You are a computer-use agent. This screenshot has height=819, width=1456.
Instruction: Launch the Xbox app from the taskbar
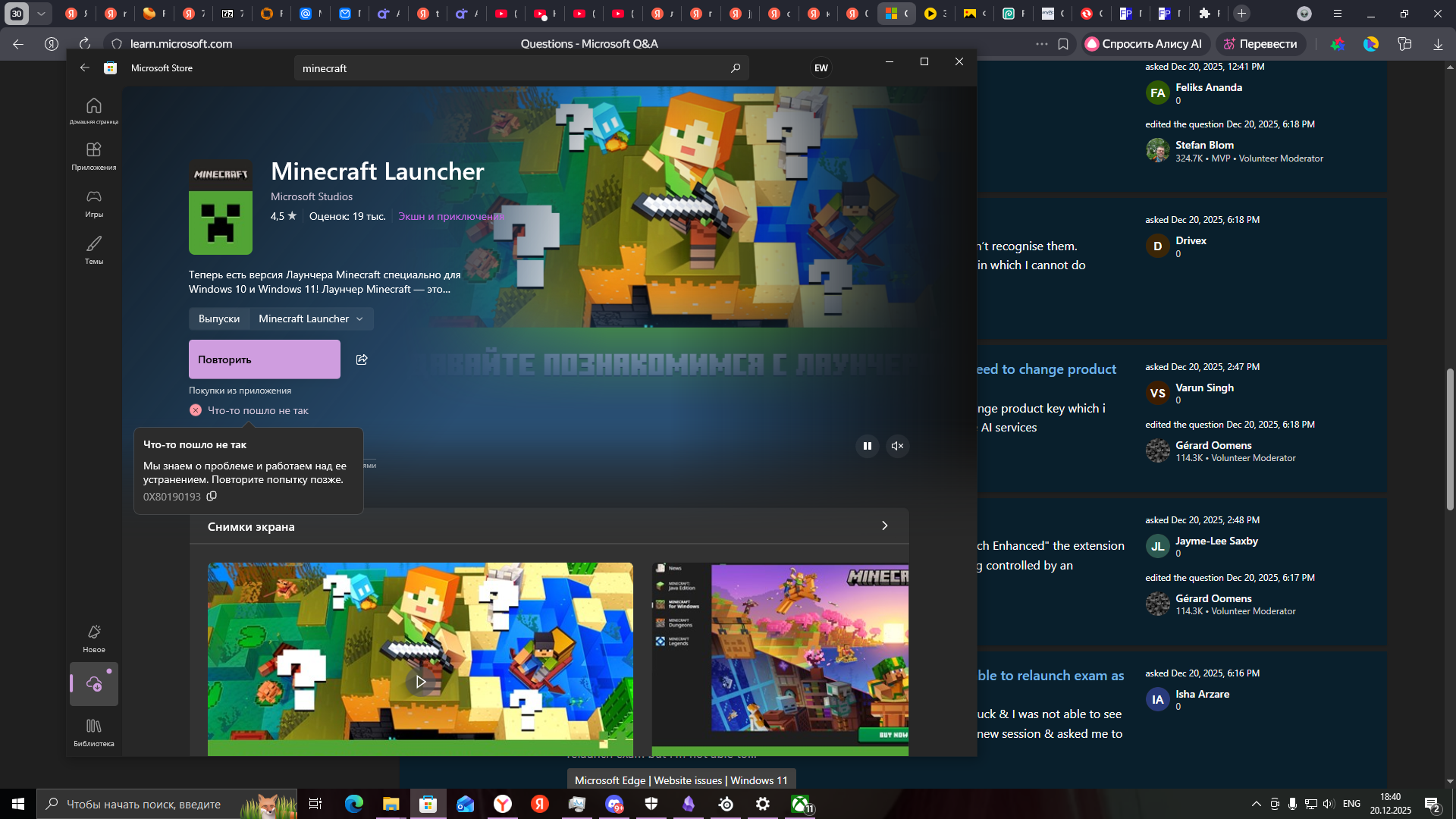800,804
